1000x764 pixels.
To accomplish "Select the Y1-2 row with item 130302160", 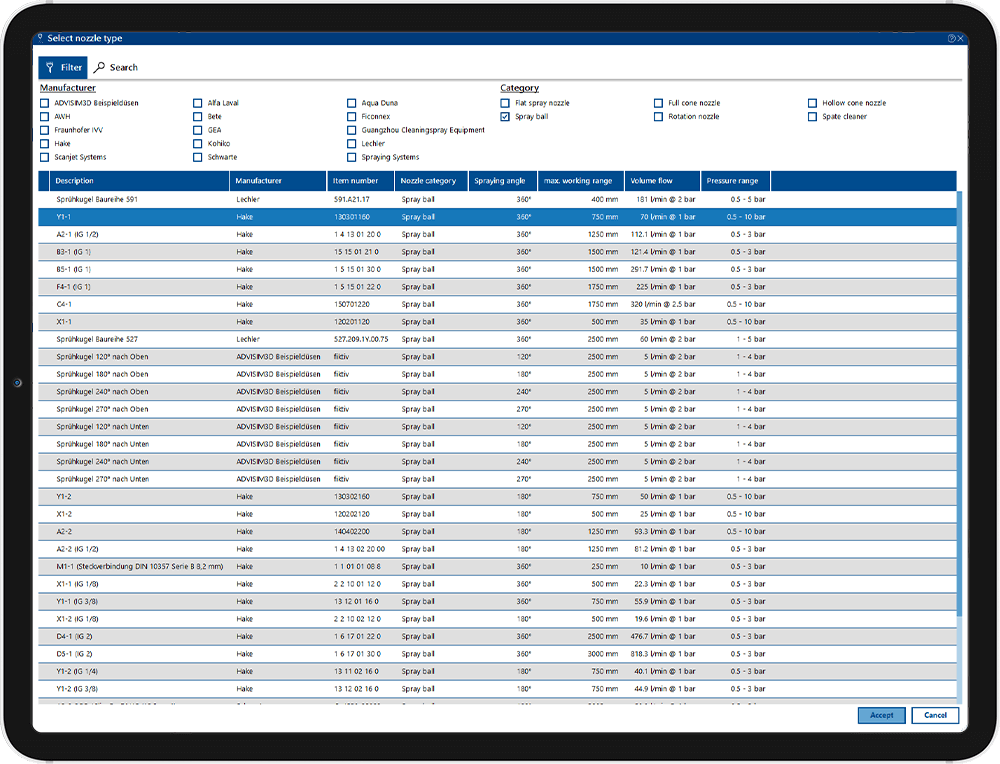I will tap(497, 497).
